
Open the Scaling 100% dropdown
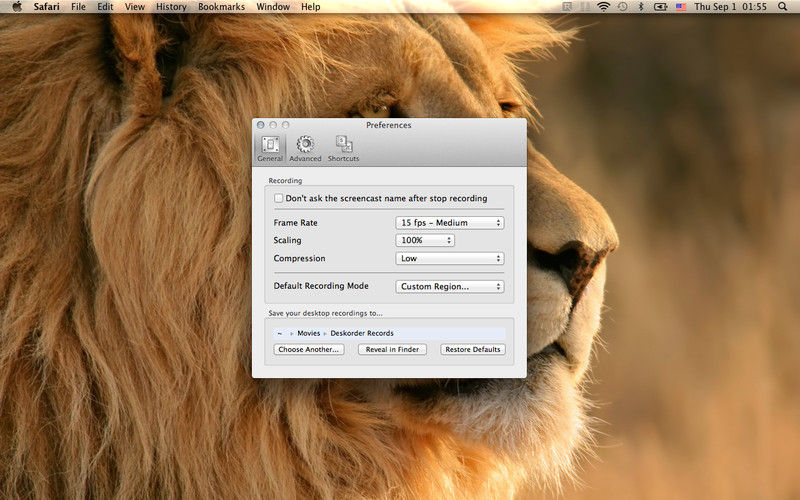(425, 240)
